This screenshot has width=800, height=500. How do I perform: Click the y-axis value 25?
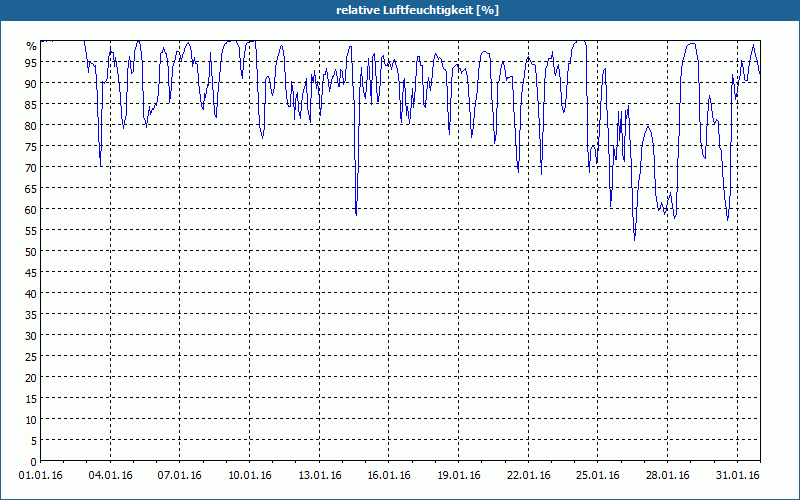pyautogui.click(x=31, y=357)
